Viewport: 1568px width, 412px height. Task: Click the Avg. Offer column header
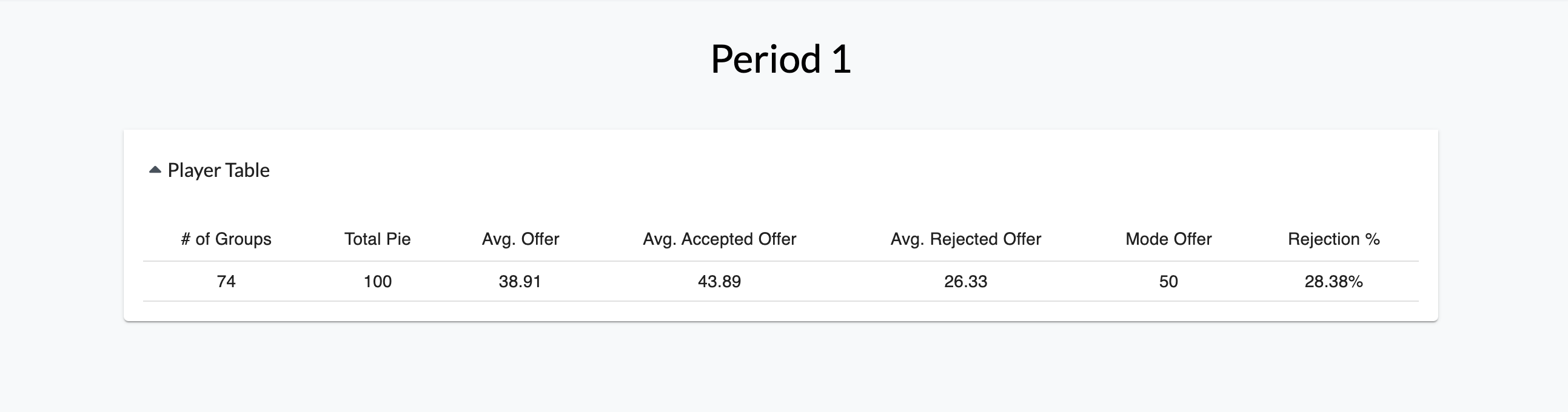pos(520,239)
